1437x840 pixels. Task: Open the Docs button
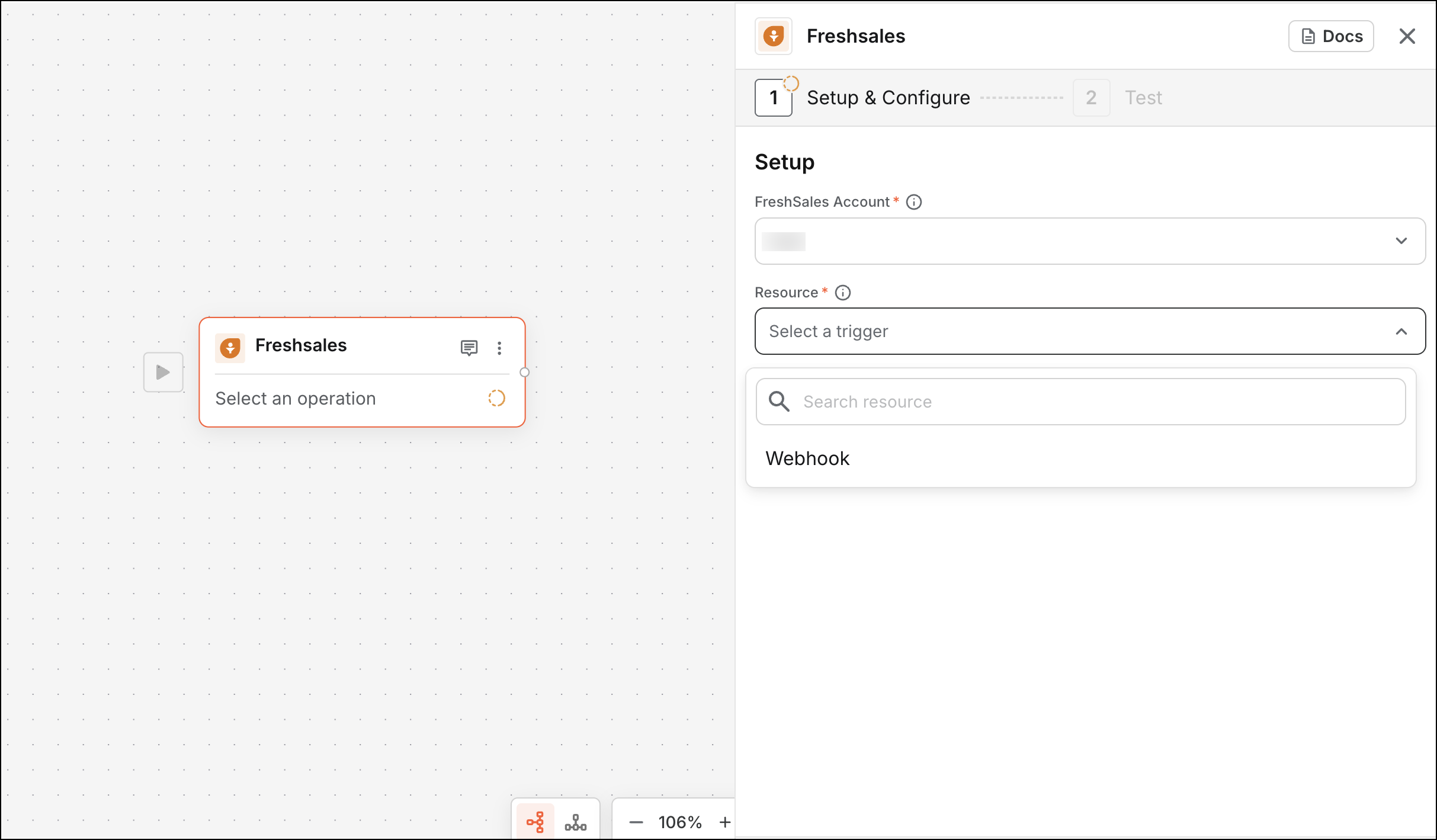(1331, 36)
